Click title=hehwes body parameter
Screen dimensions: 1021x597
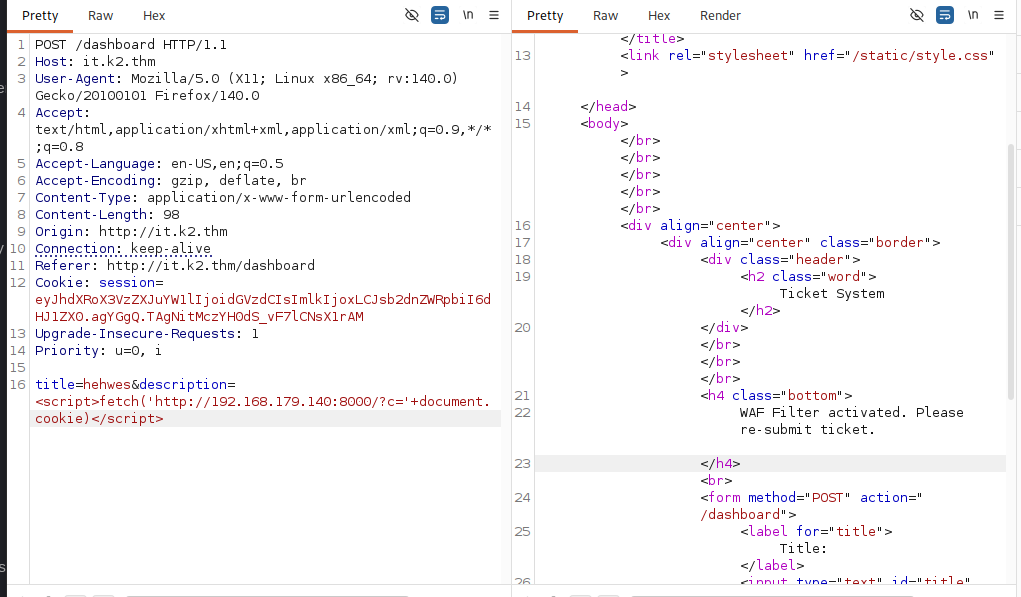pos(83,384)
